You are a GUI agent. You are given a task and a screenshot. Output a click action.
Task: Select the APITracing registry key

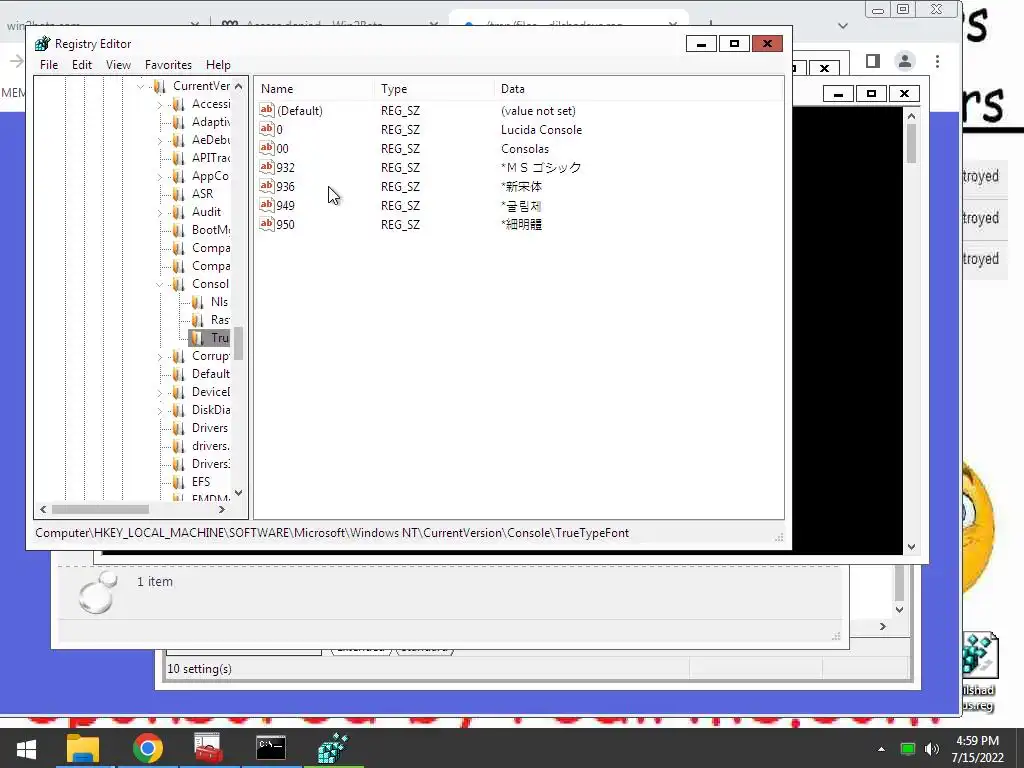tap(211, 158)
